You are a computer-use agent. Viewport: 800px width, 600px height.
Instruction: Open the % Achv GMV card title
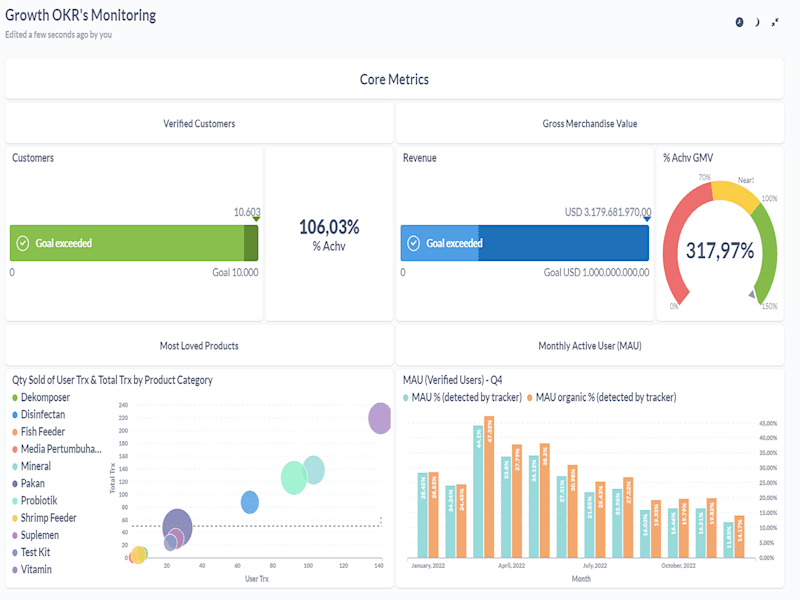[688, 158]
